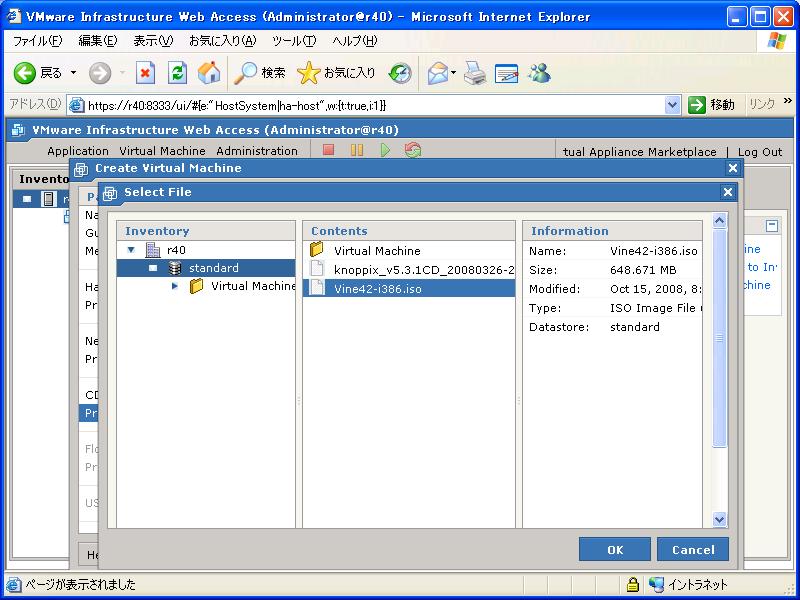This screenshot has height=600, width=800.
Task: Click the red Power Off virtual machine icon
Action: [329, 150]
